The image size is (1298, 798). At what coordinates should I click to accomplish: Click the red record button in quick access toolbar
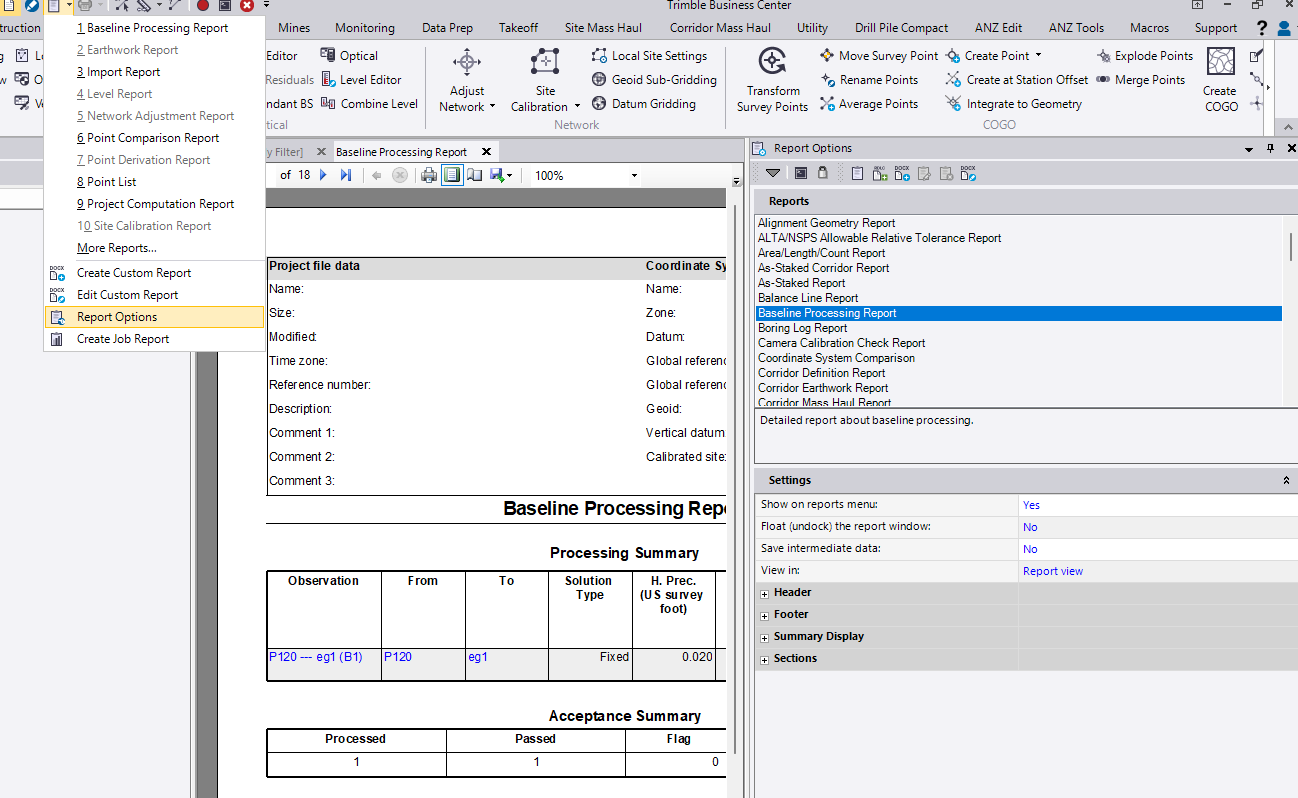point(203,6)
